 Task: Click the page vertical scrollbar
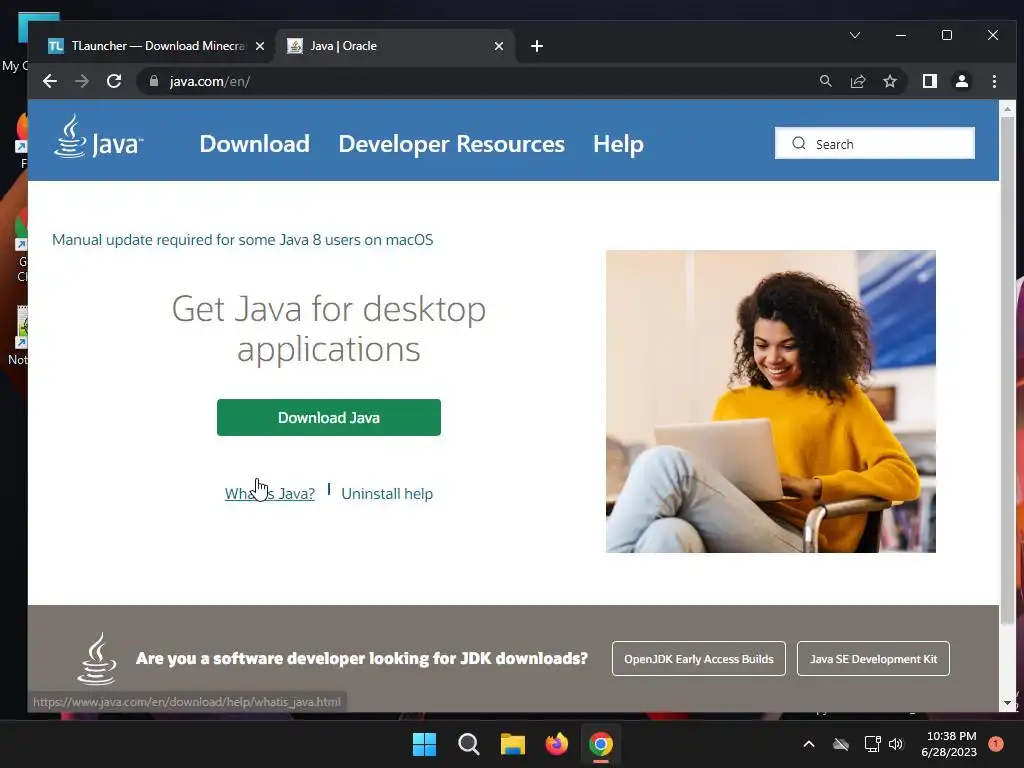1007,372
